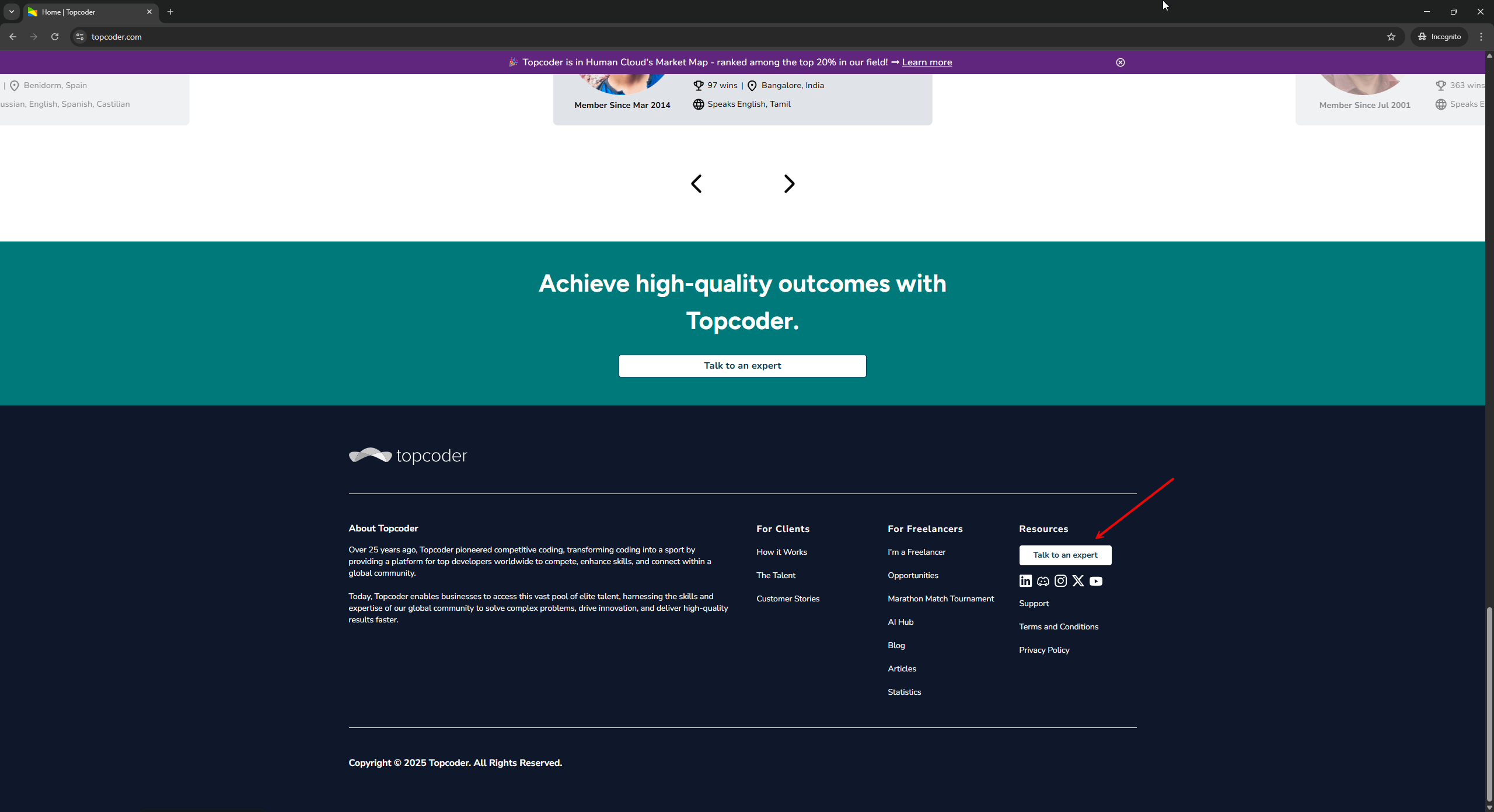
Task: Dismiss the purple announcement banner
Action: tap(1120, 62)
